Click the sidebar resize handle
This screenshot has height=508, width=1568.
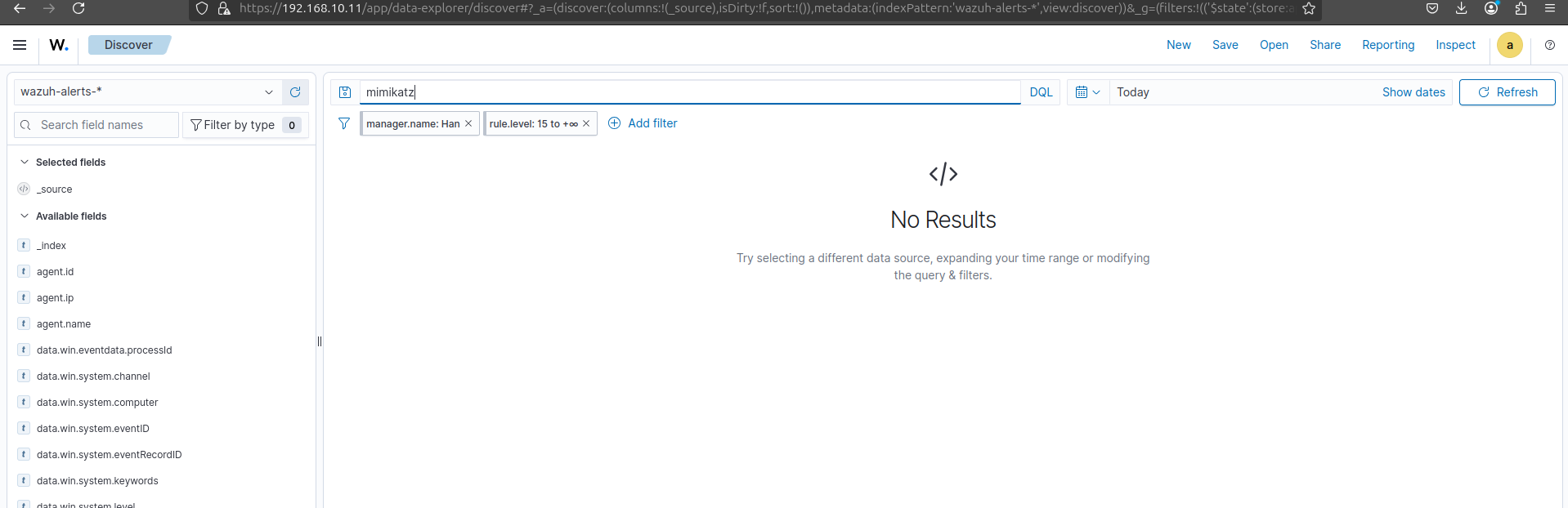click(320, 341)
